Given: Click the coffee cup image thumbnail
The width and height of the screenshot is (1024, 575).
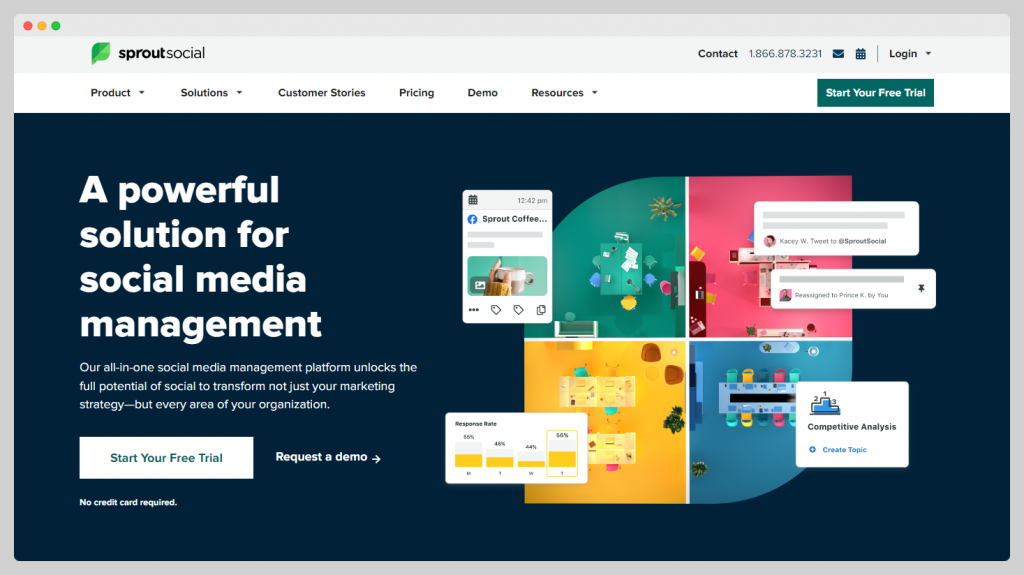Looking at the screenshot, I should tap(507, 275).
